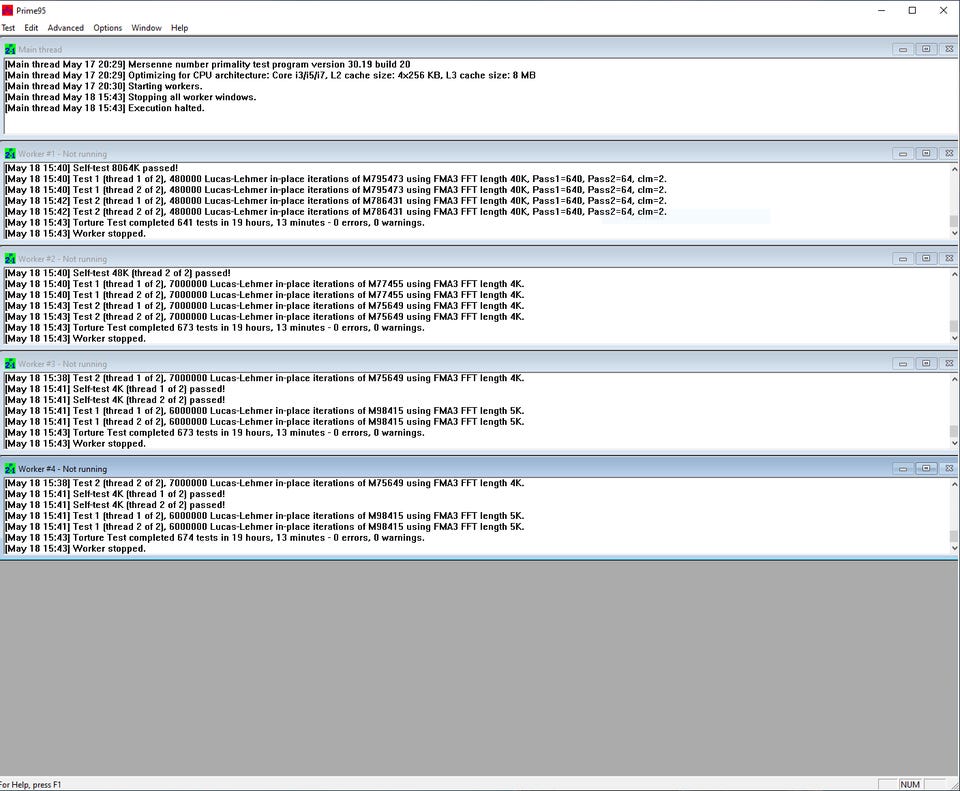The height and width of the screenshot is (791, 960).
Task: Maximize the Worker #3 child window
Action: pyautogui.click(x=926, y=364)
